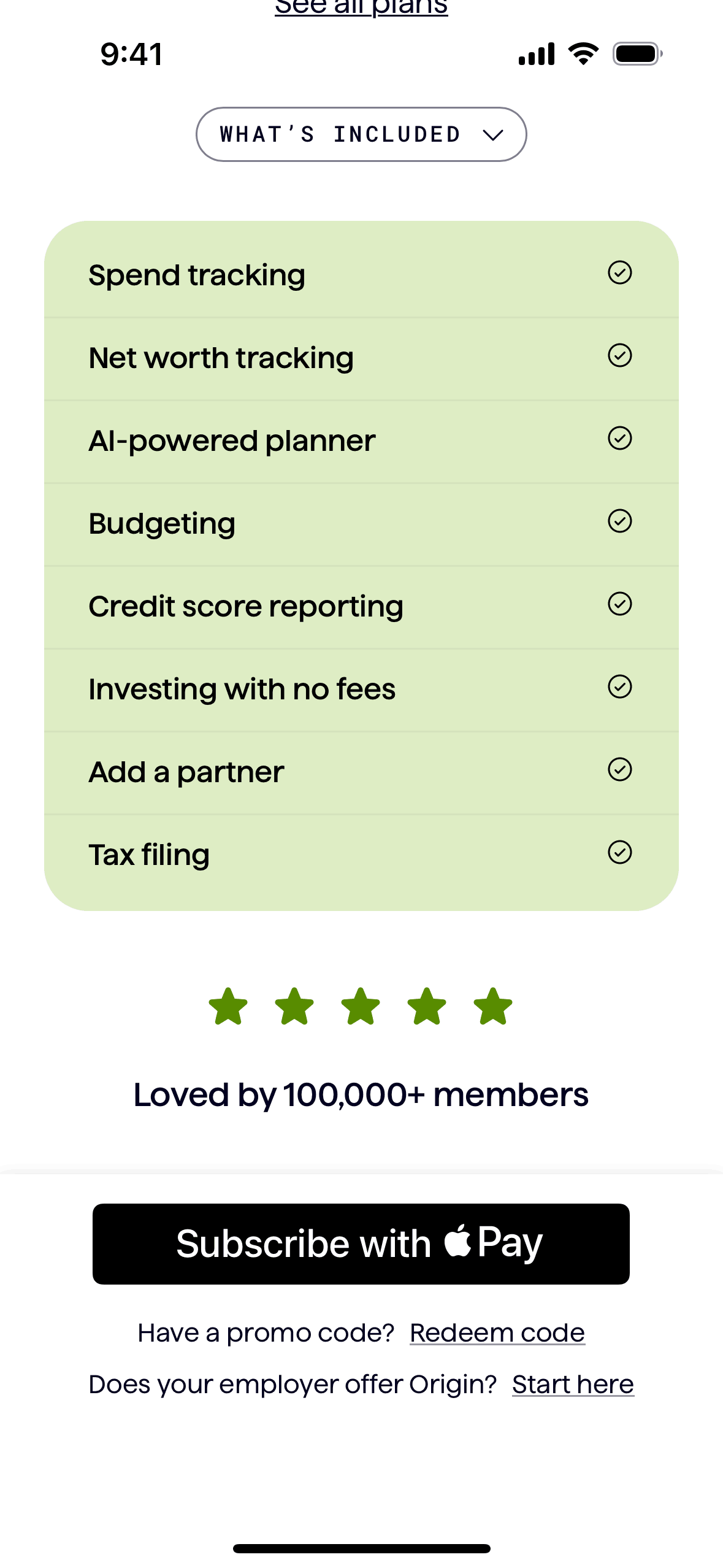This screenshot has height=1568, width=723.
Task: Tap the Credit score reporting checkmark icon
Action: [x=619, y=604]
